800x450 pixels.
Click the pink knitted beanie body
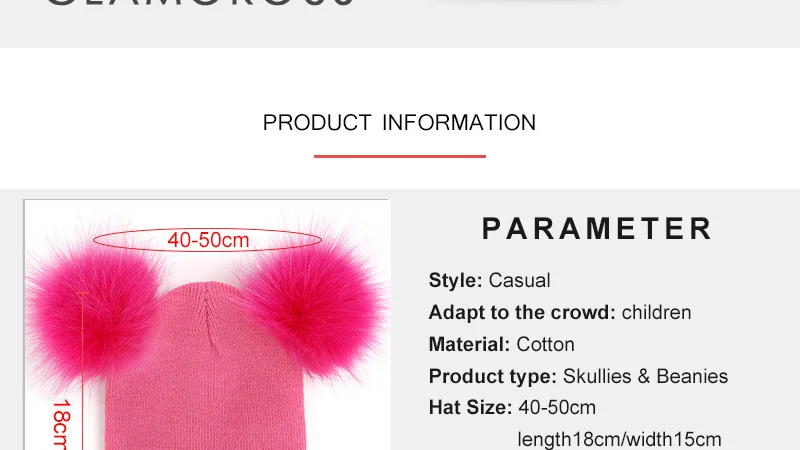tap(205, 372)
